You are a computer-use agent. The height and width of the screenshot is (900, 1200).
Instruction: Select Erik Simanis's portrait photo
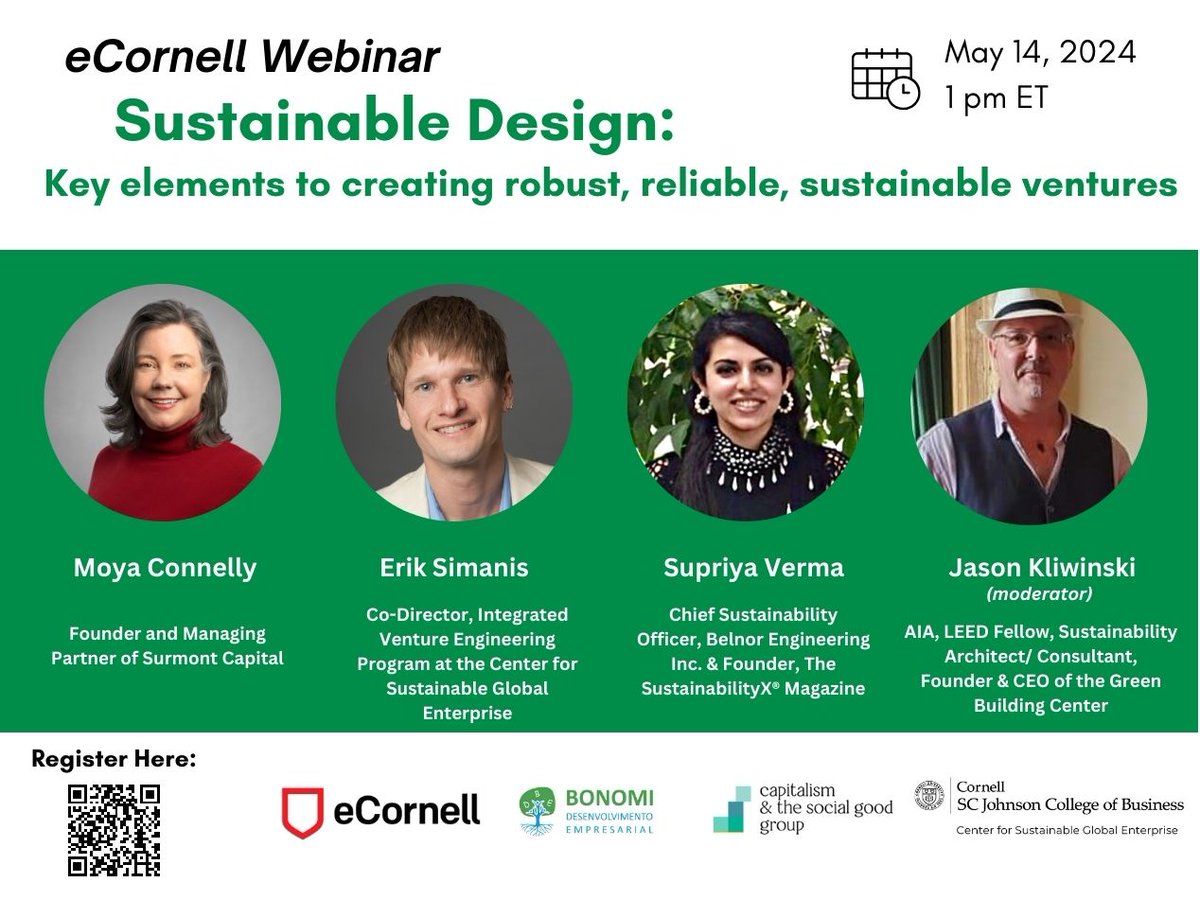(454, 402)
